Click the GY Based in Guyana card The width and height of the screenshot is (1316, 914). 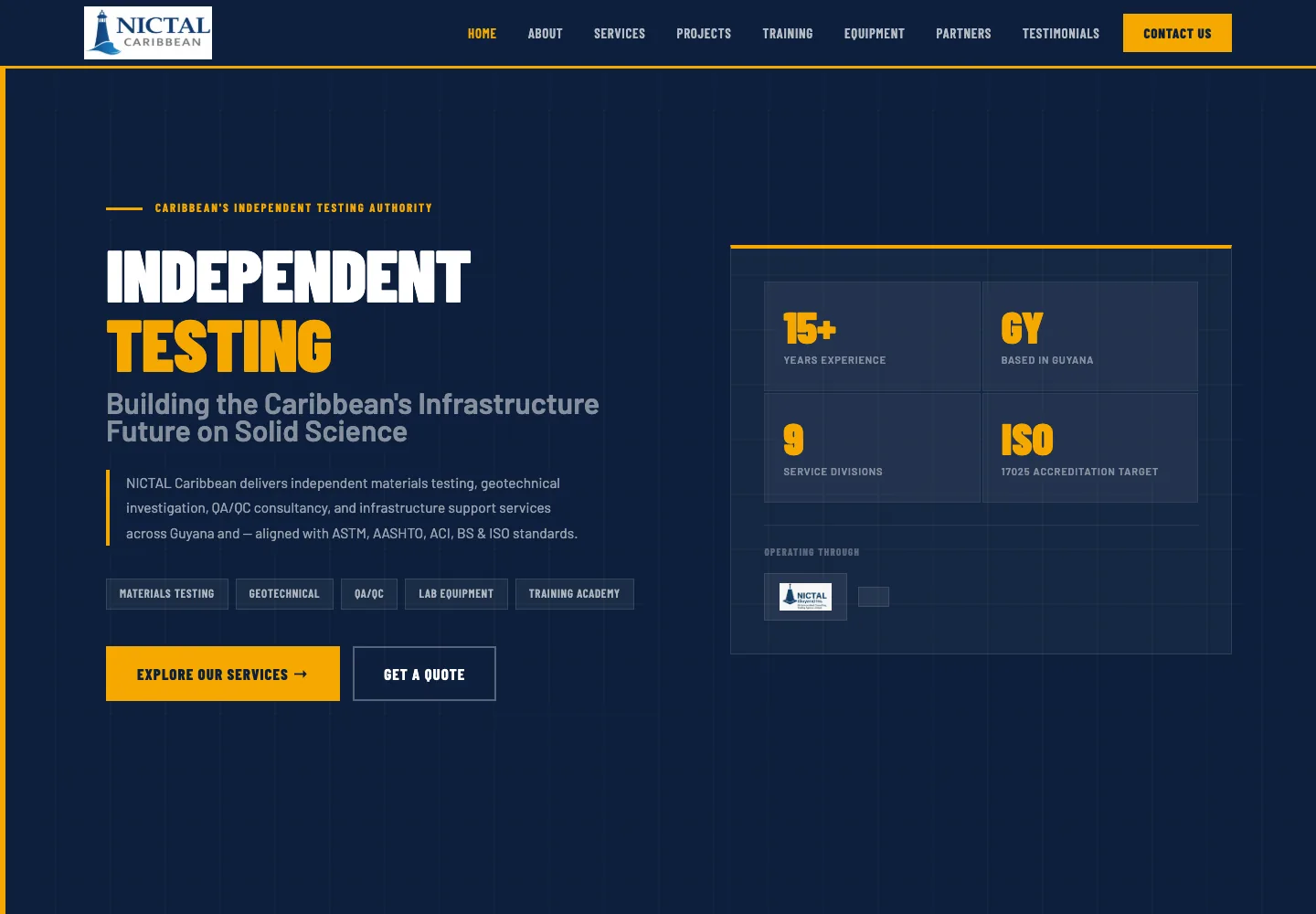click(1089, 336)
